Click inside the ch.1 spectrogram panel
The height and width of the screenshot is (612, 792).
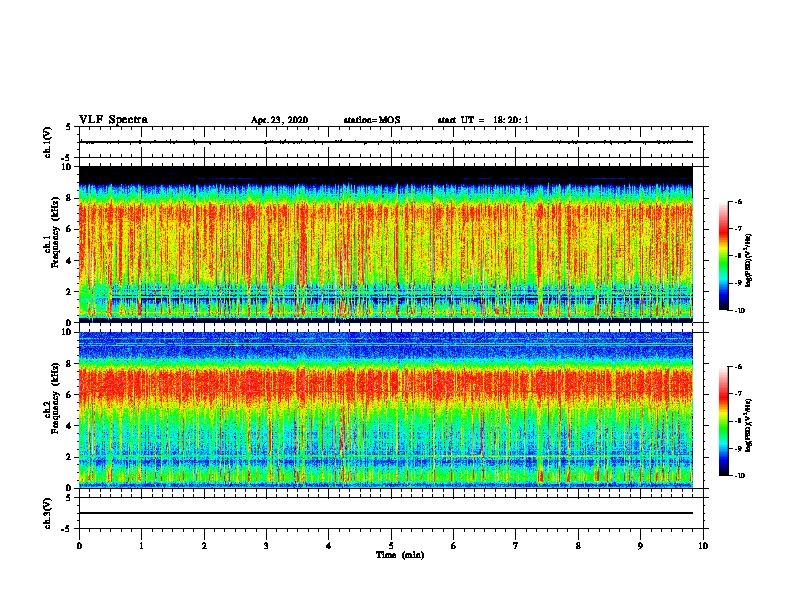386,244
